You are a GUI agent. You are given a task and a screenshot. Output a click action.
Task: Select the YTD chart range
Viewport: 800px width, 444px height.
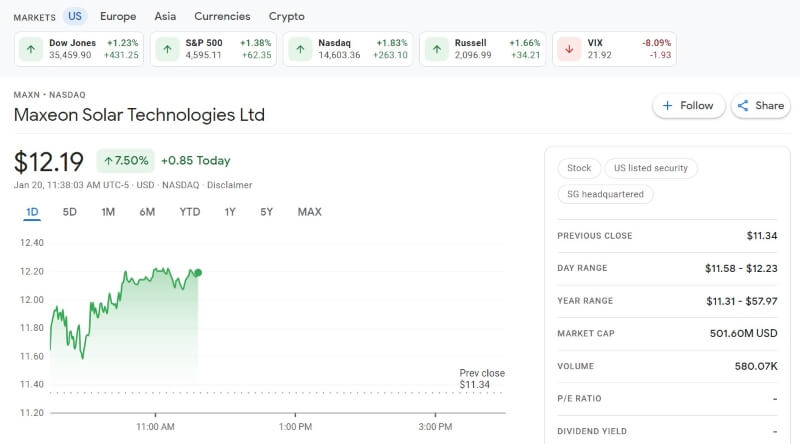click(x=190, y=212)
